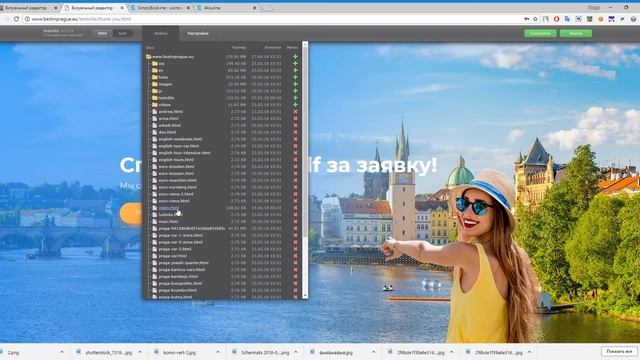This screenshot has width=640, height=360.
Task: Open downloaded file komo-vert-2.jpg
Action: click(x=180, y=352)
